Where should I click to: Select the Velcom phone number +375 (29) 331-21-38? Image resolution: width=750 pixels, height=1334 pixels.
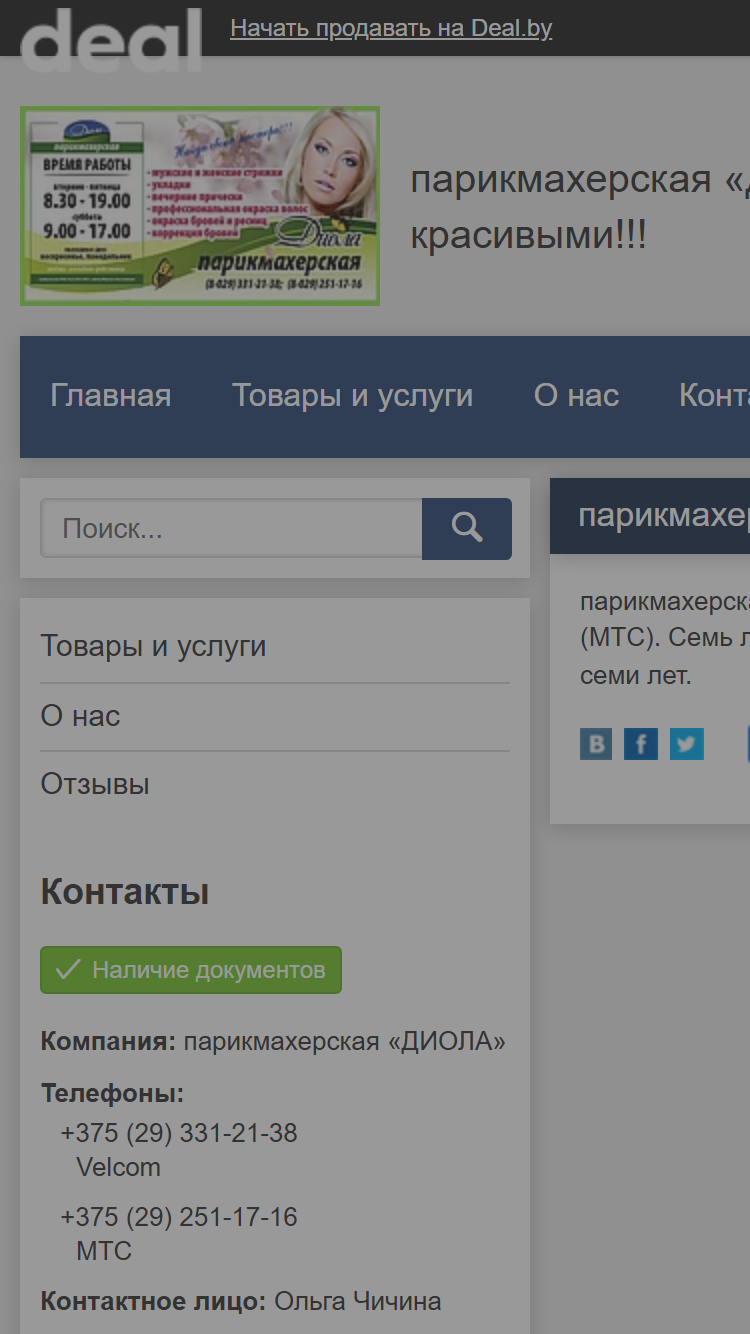(179, 1134)
